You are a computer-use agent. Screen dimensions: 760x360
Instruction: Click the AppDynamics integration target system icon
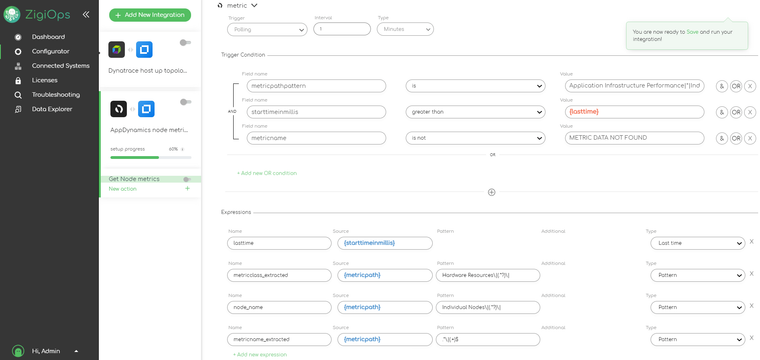point(146,109)
